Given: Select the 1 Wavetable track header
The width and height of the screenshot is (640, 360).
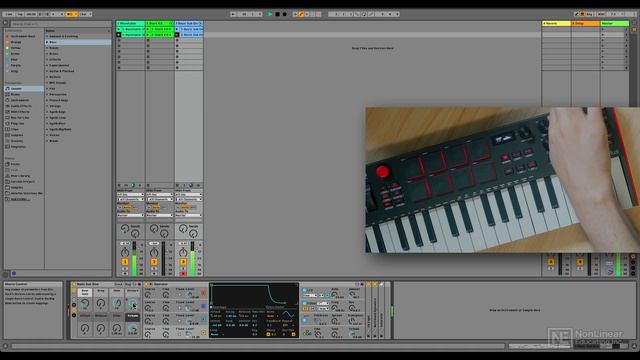Looking at the screenshot, I should coord(131,24).
